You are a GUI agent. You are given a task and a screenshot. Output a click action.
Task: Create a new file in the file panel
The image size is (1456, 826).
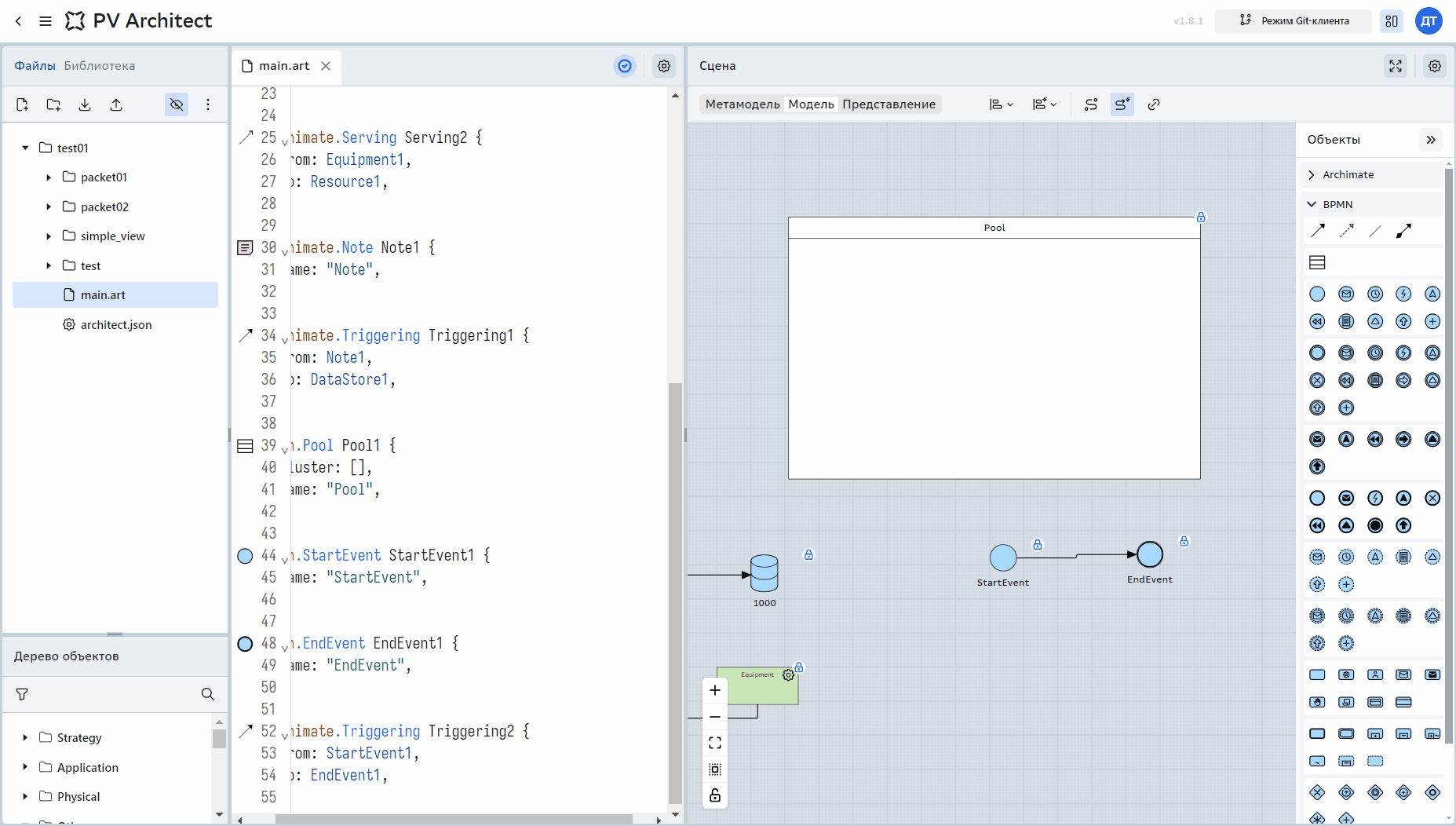point(22,104)
